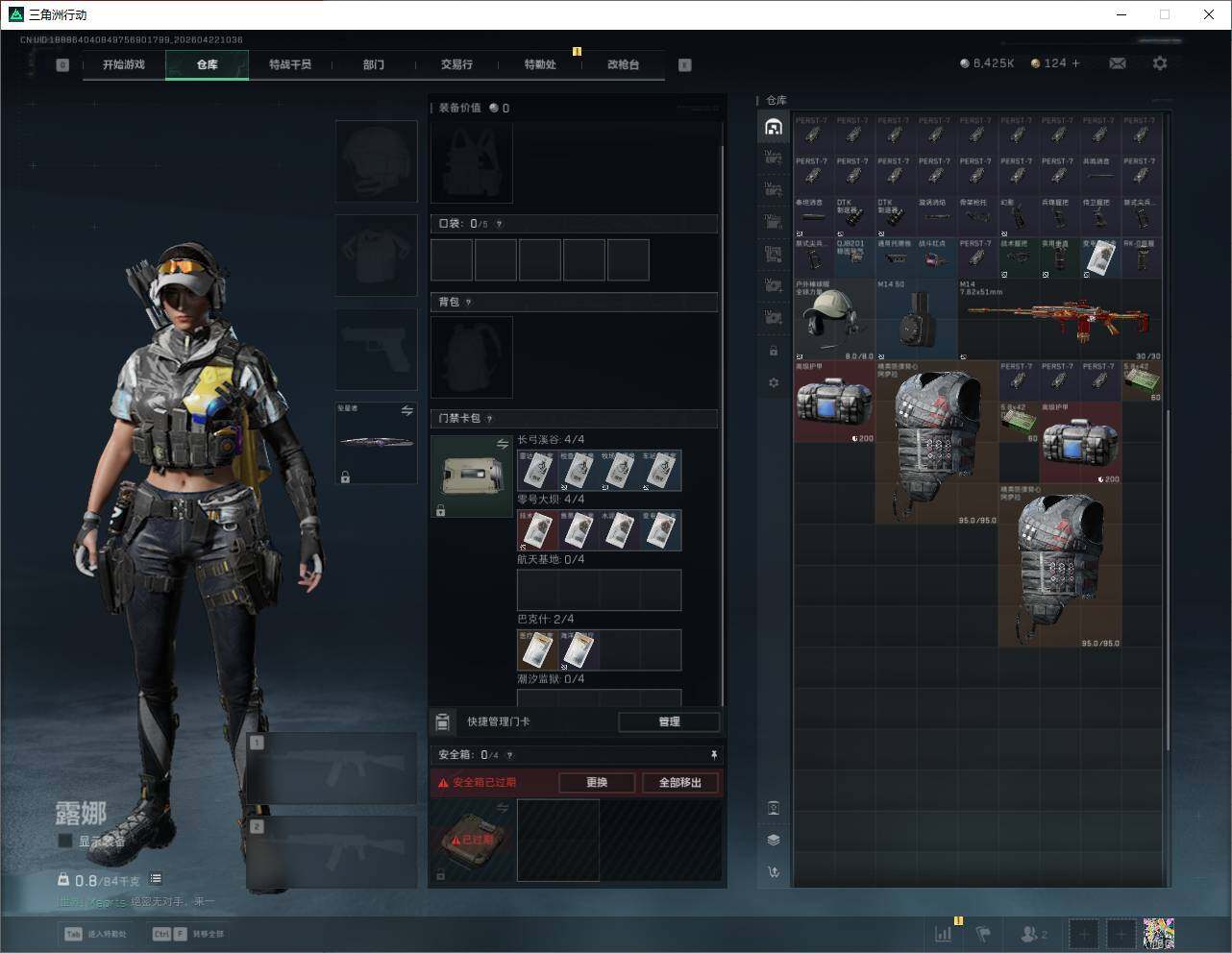Open the statistics bar chart icon
The height and width of the screenshot is (953, 1232).
click(x=945, y=933)
